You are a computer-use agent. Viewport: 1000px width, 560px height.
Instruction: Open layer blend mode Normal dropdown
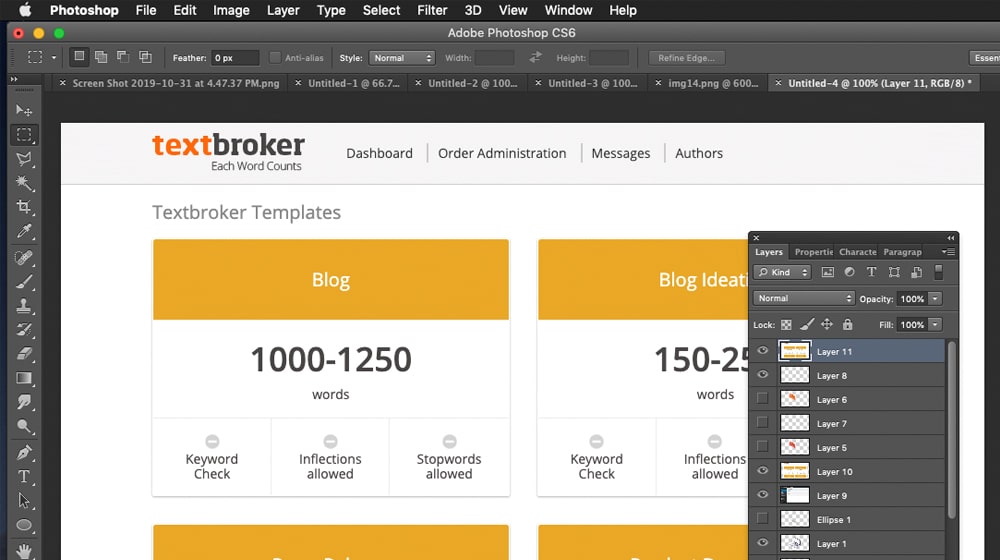tap(804, 298)
